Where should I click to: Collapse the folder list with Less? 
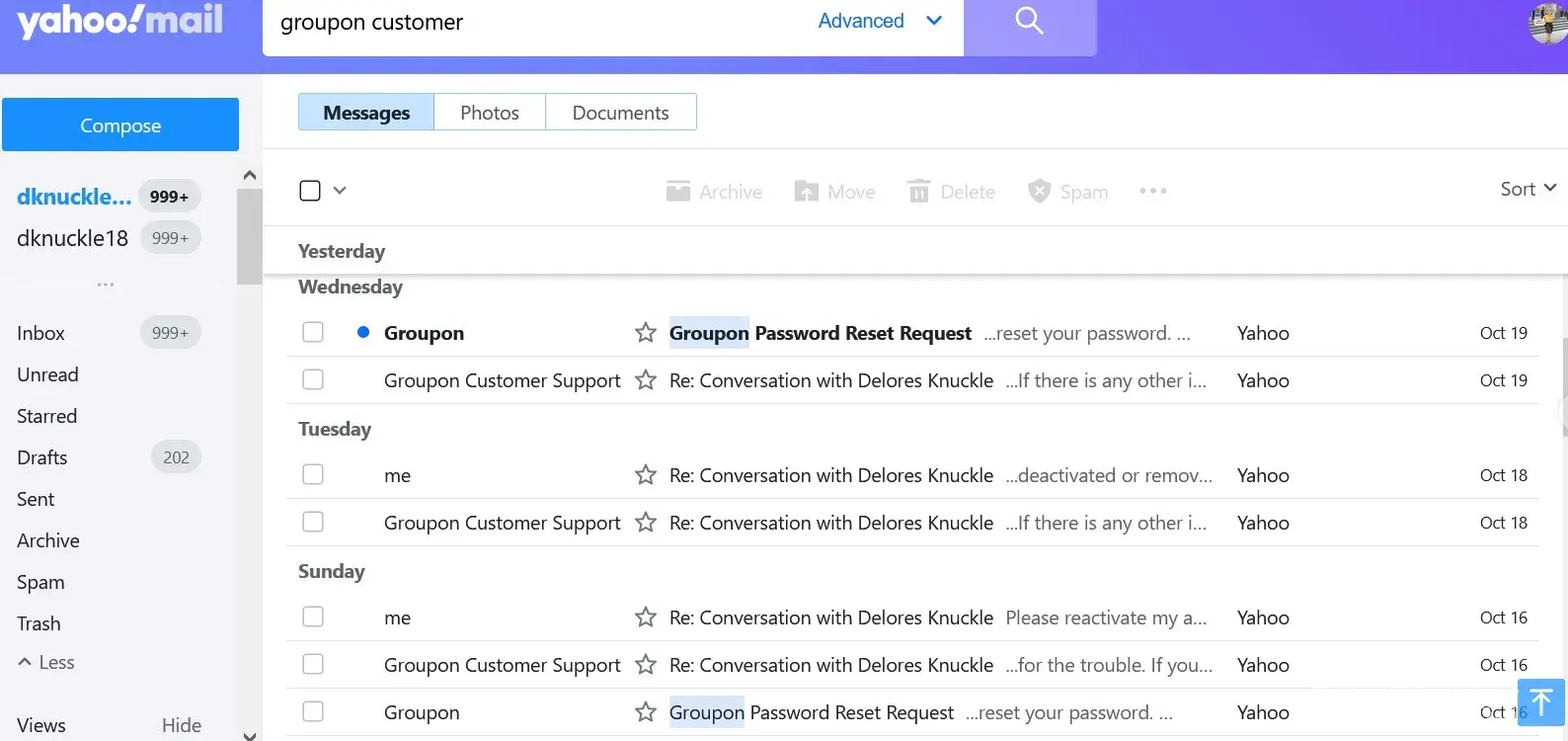(x=46, y=663)
